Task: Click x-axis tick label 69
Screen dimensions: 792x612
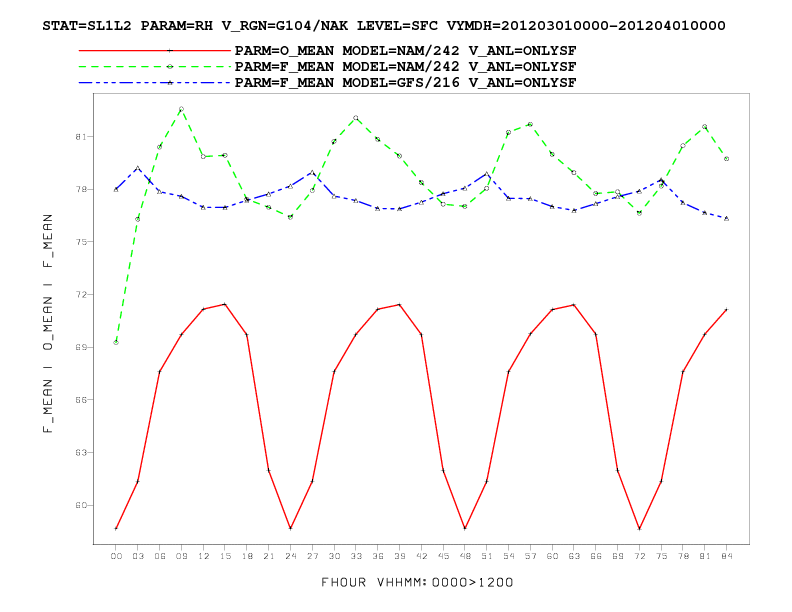Action: (618, 556)
